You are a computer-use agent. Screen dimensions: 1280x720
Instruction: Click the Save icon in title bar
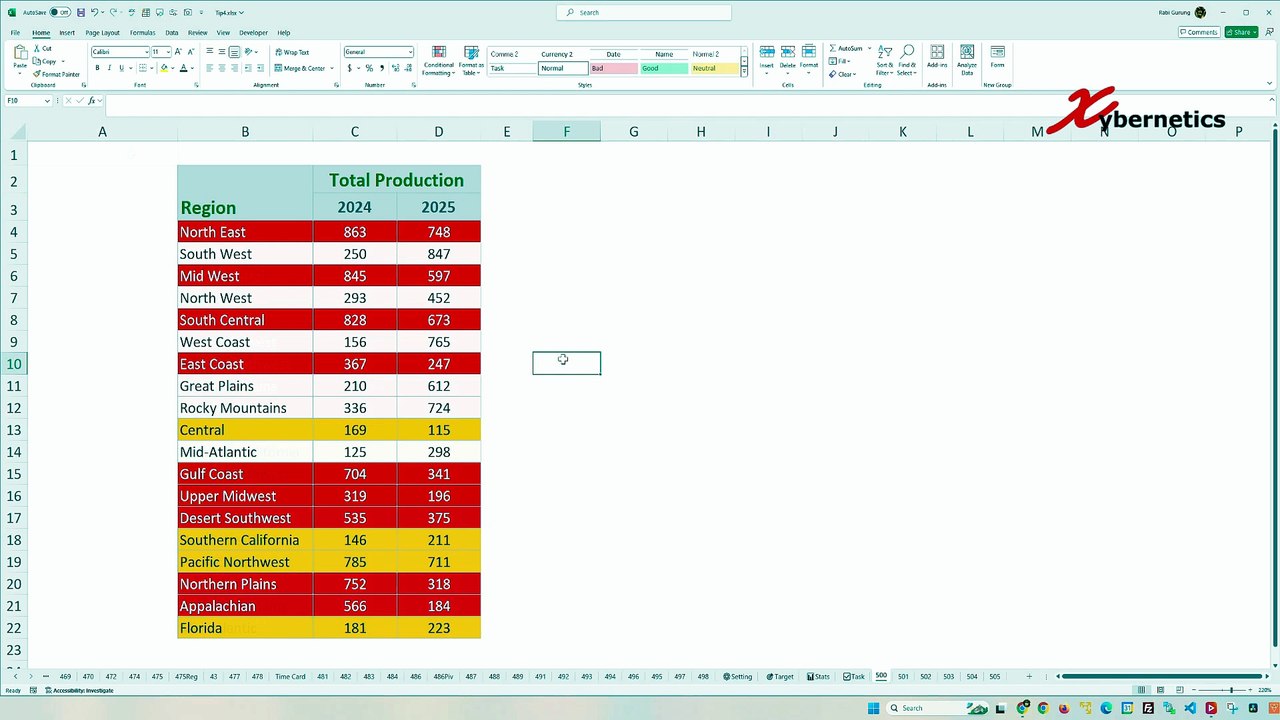click(80, 13)
